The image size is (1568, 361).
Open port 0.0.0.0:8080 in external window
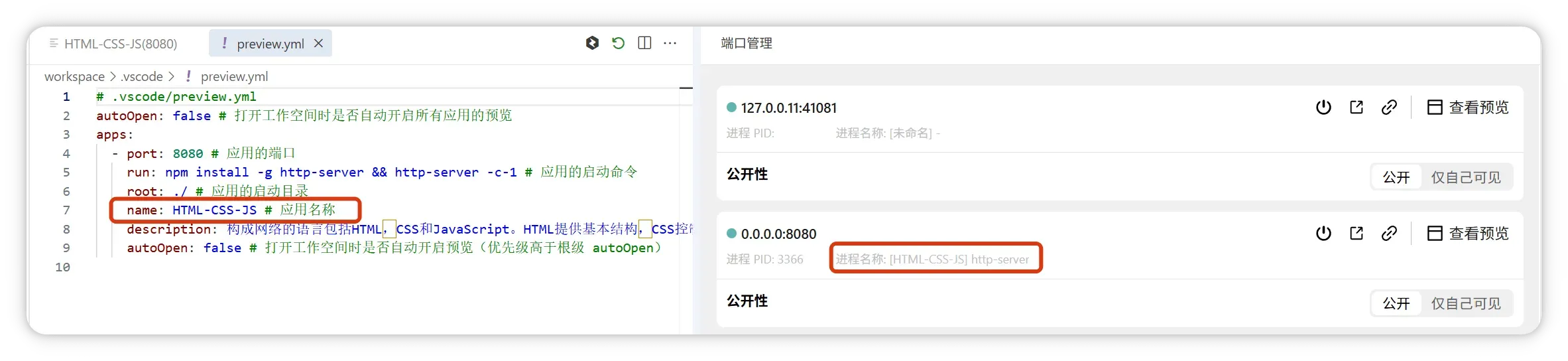click(1357, 234)
